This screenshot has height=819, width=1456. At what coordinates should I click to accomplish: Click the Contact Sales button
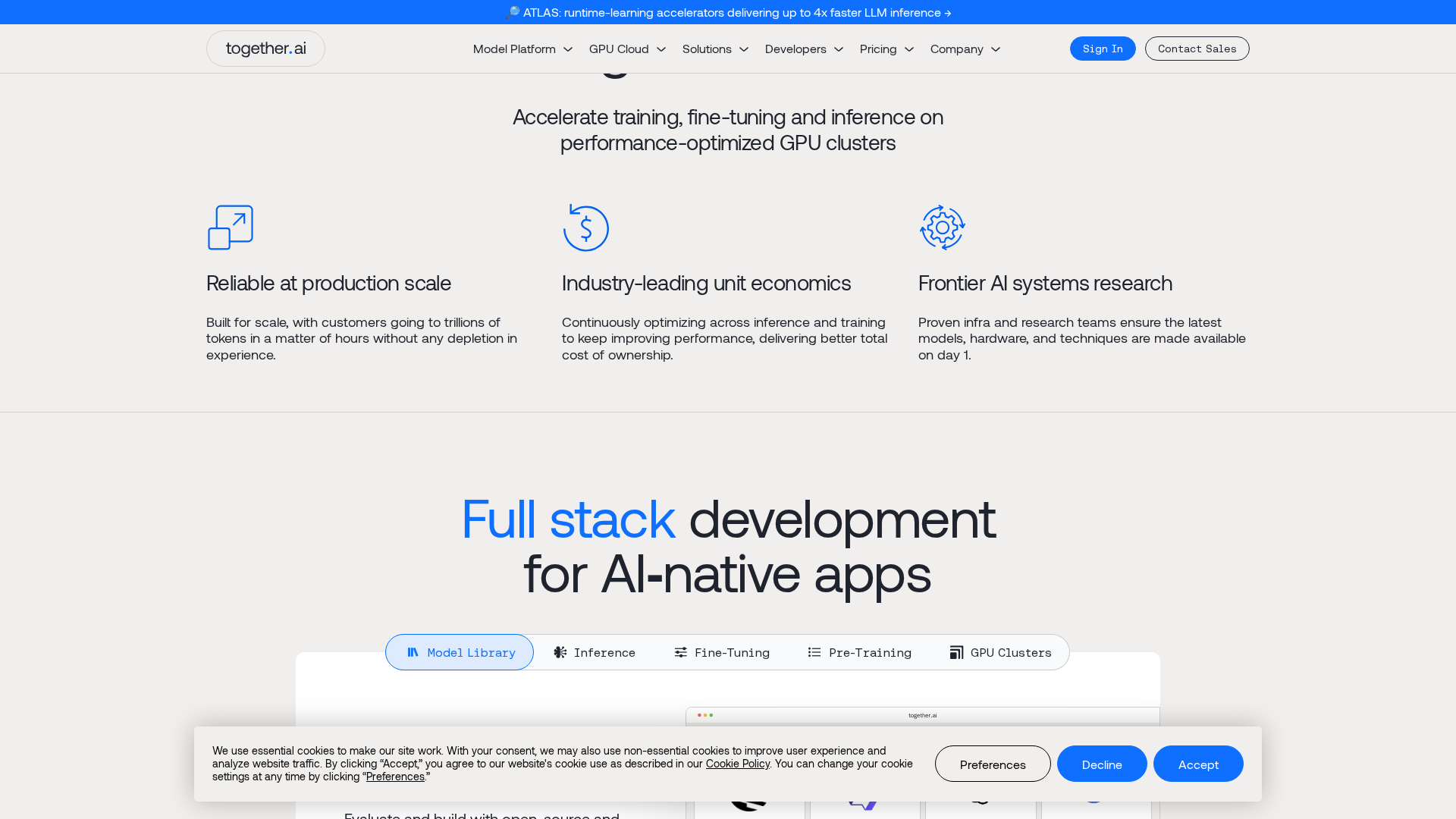coord(1197,48)
